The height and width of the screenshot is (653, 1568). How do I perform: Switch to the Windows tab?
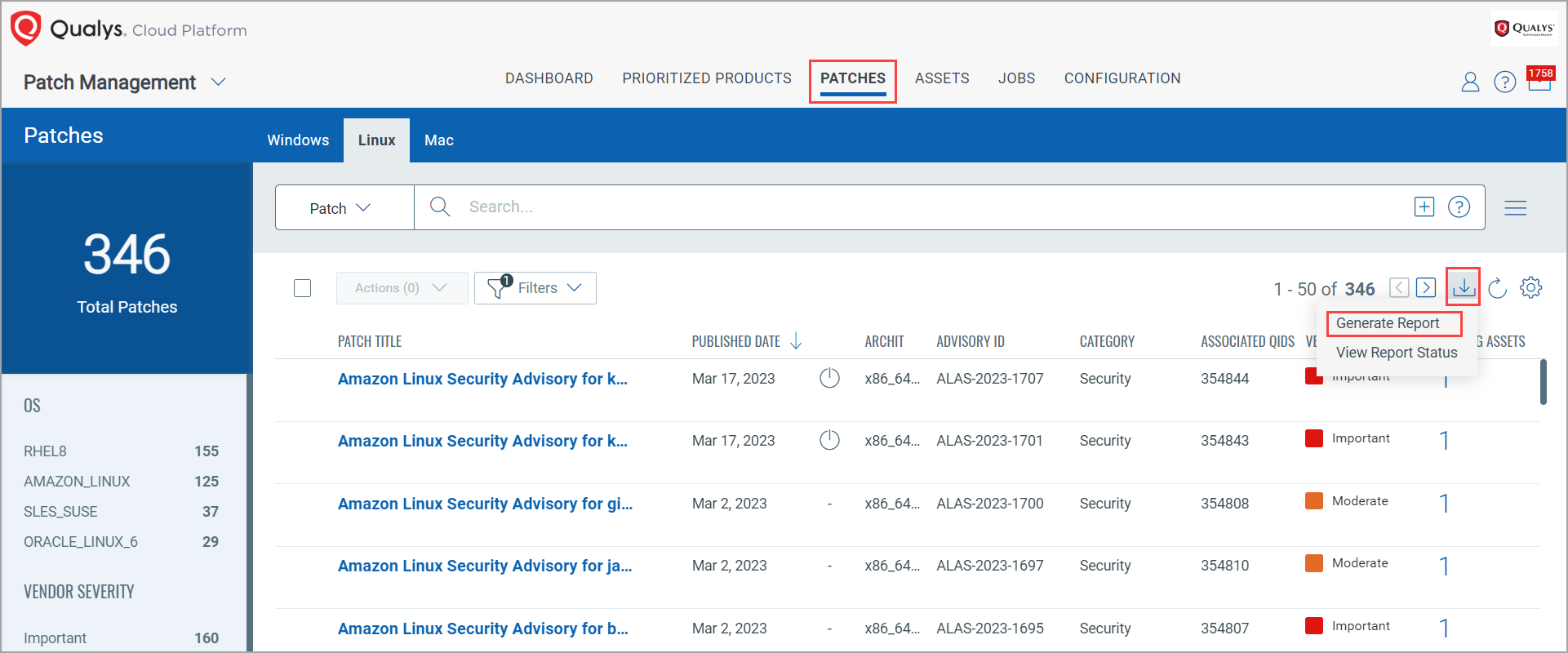[x=298, y=140]
